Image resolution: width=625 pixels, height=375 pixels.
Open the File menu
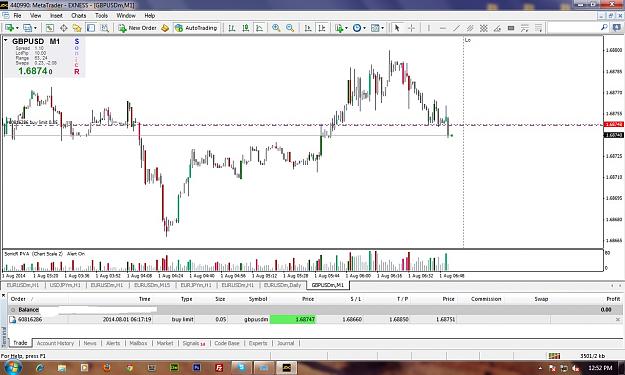click(x=17, y=16)
